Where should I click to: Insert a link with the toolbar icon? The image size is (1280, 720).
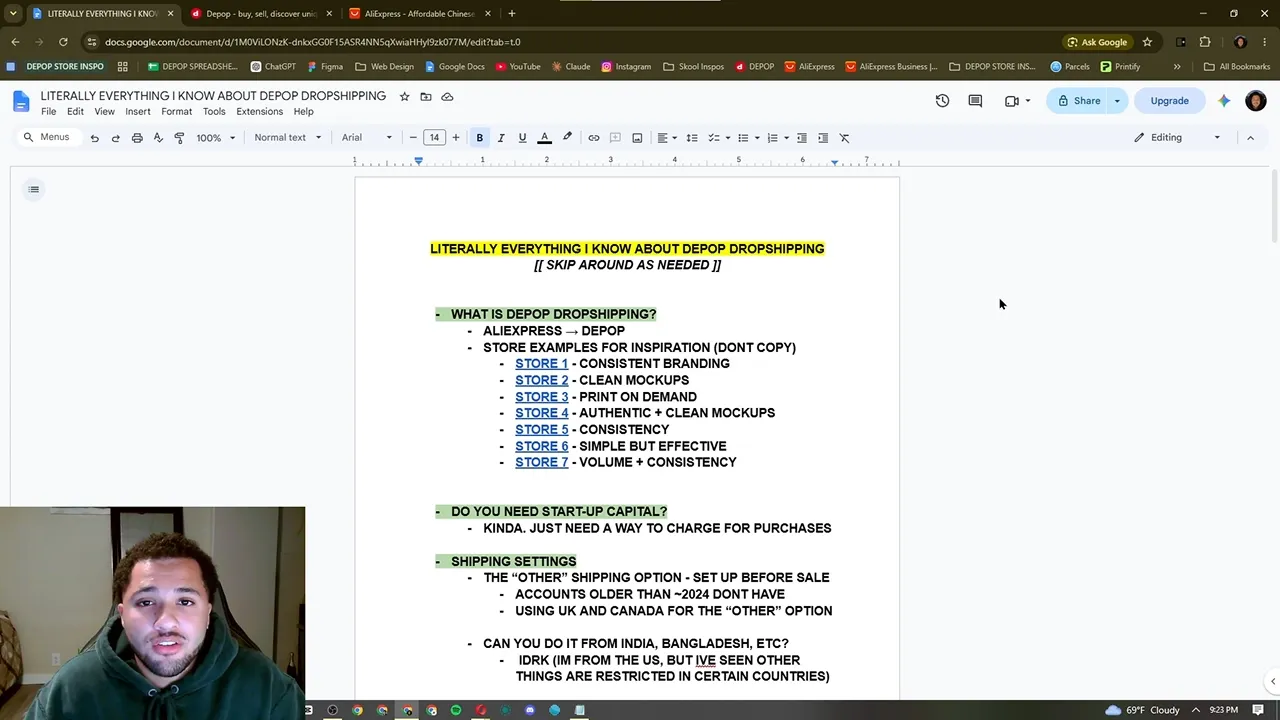(x=594, y=138)
